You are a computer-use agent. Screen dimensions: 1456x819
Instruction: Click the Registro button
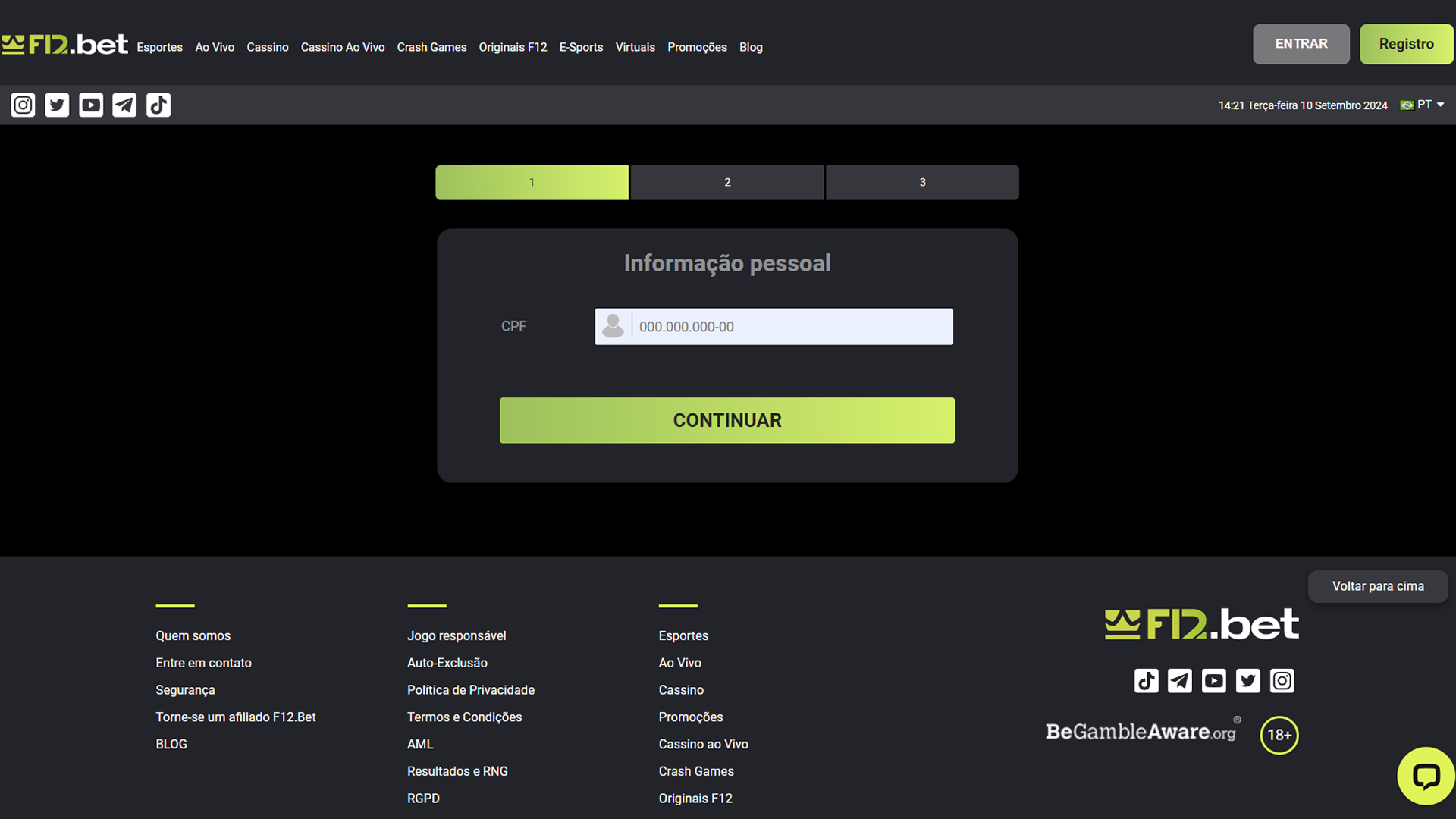pyautogui.click(x=1406, y=44)
